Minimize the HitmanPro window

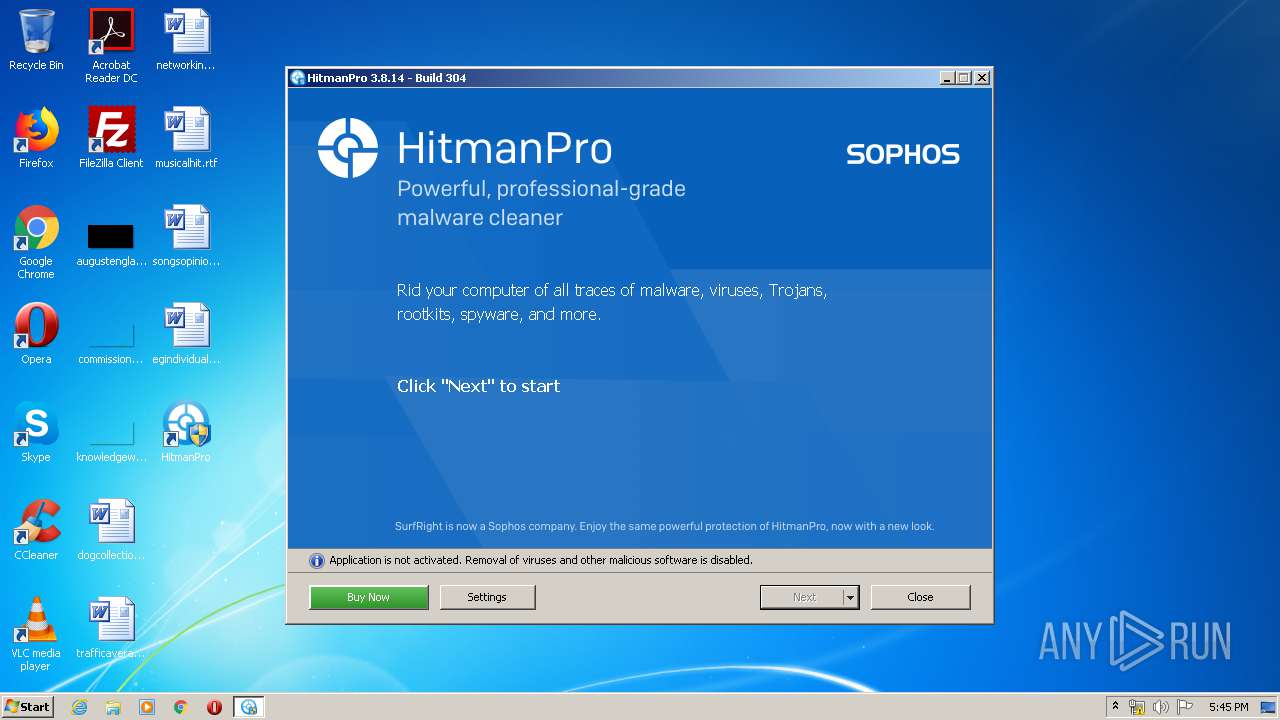(947, 78)
